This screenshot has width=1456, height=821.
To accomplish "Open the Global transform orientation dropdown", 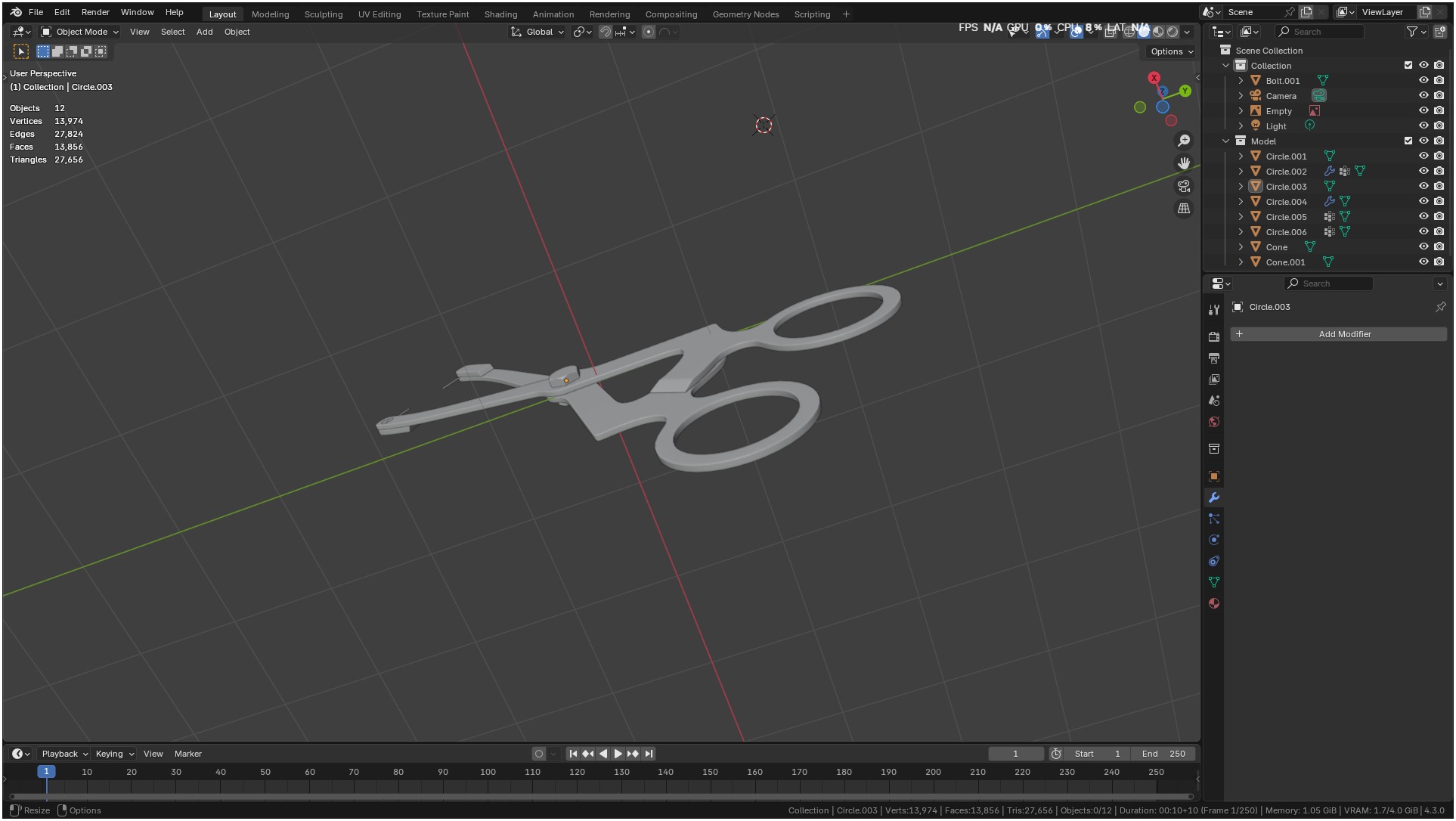I will pyautogui.click(x=537, y=32).
